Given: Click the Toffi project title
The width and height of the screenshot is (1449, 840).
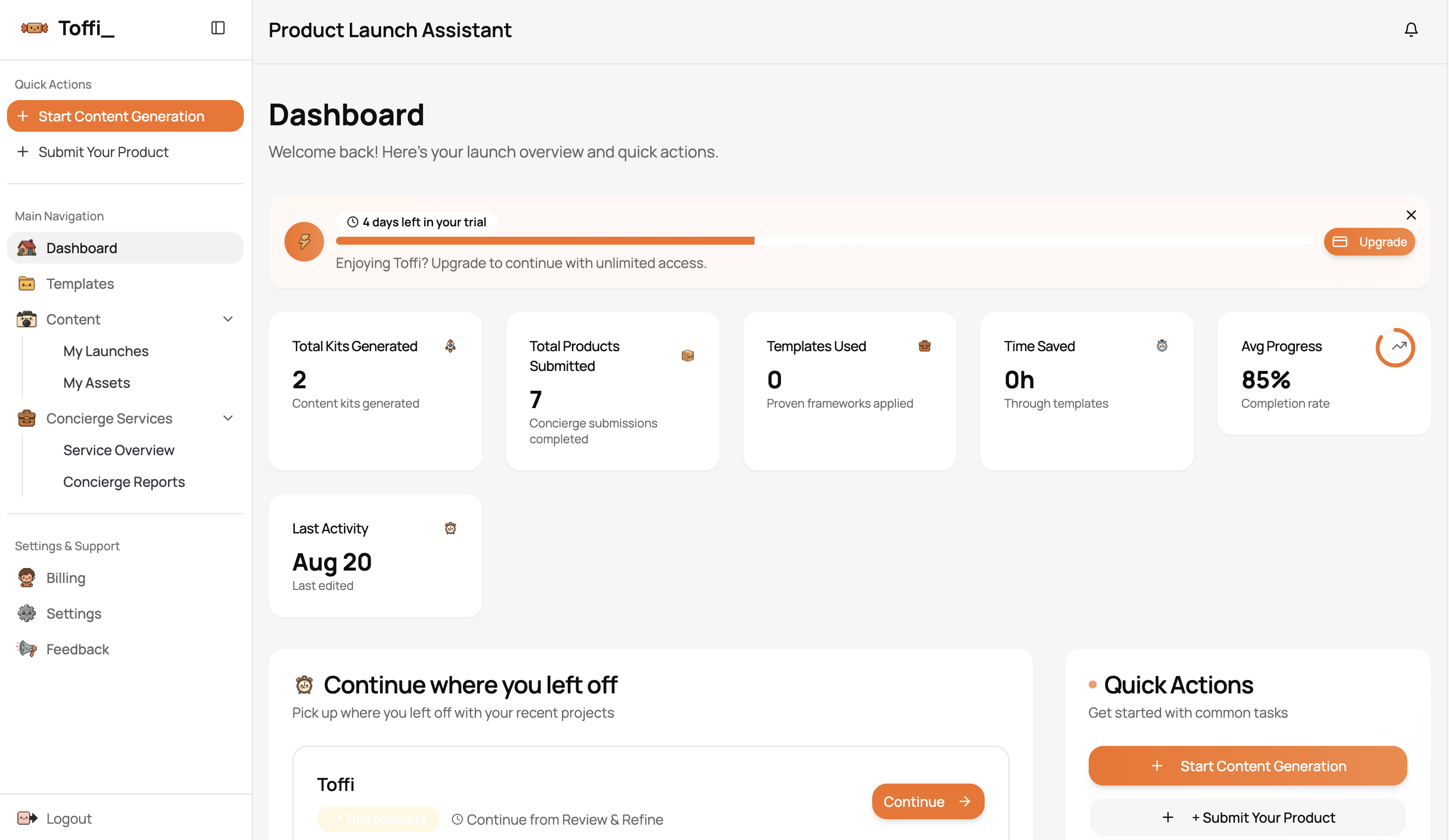Looking at the screenshot, I should pos(335,784).
